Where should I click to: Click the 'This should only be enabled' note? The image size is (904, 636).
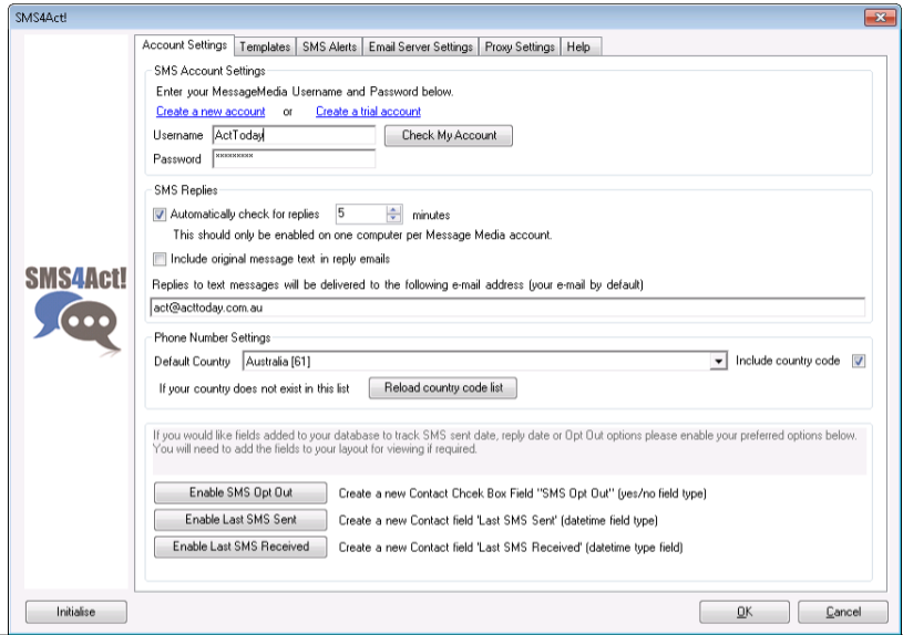(x=363, y=235)
